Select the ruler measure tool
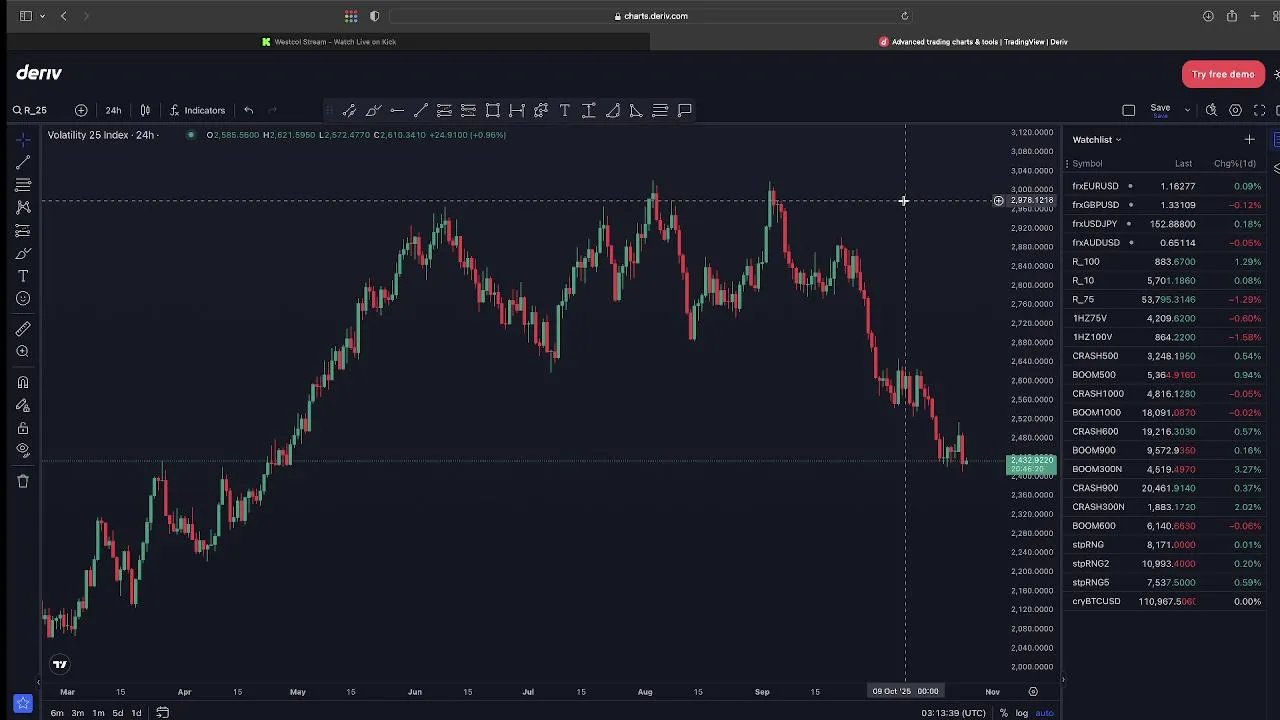Viewport: 1280px width, 720px height. tap(23, 329)
